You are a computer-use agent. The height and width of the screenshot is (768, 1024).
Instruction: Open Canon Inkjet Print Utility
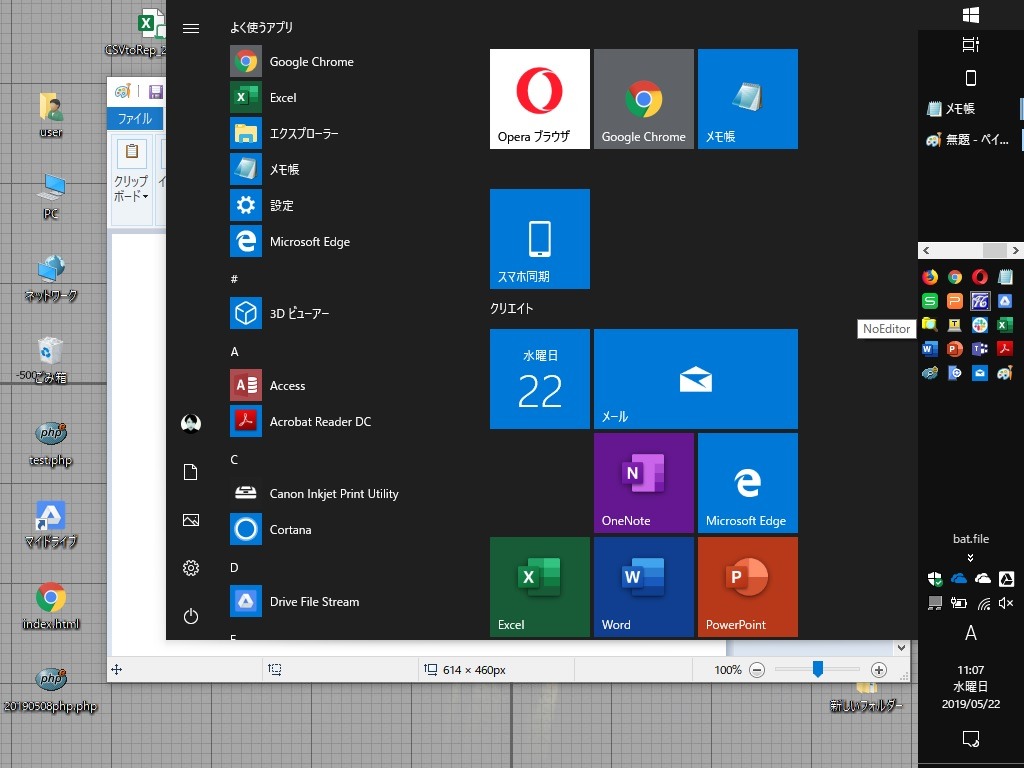[314, 494]
